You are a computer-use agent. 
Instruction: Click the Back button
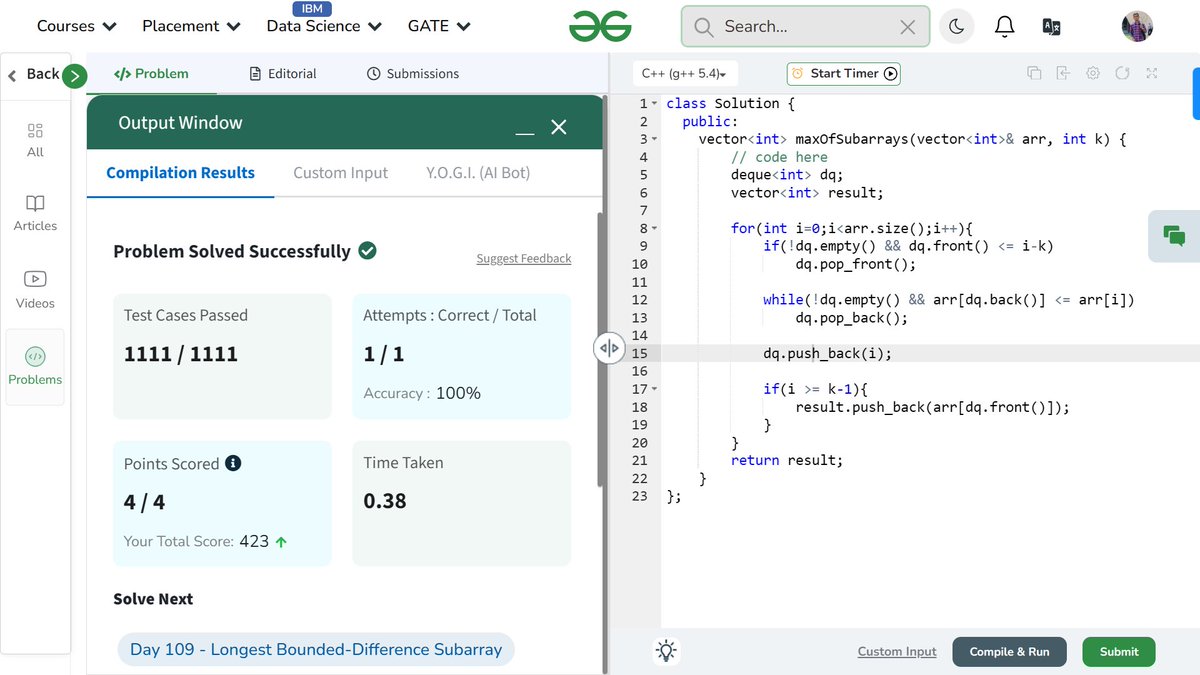click(x=34, y=74)
